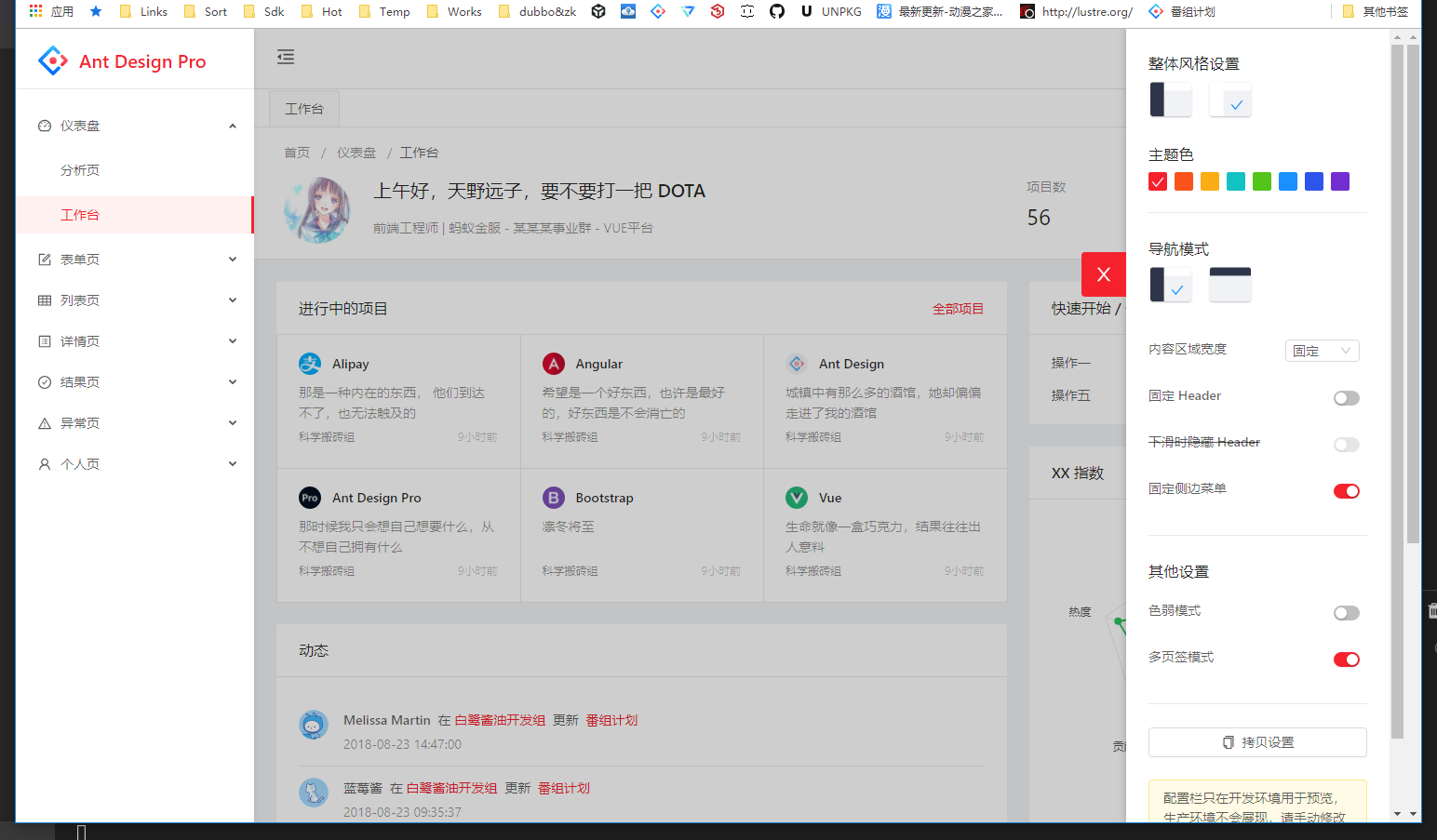Pick the purple theme color swatch
The height and width of the screenshot is (840, 1437).
[1340, 181]
